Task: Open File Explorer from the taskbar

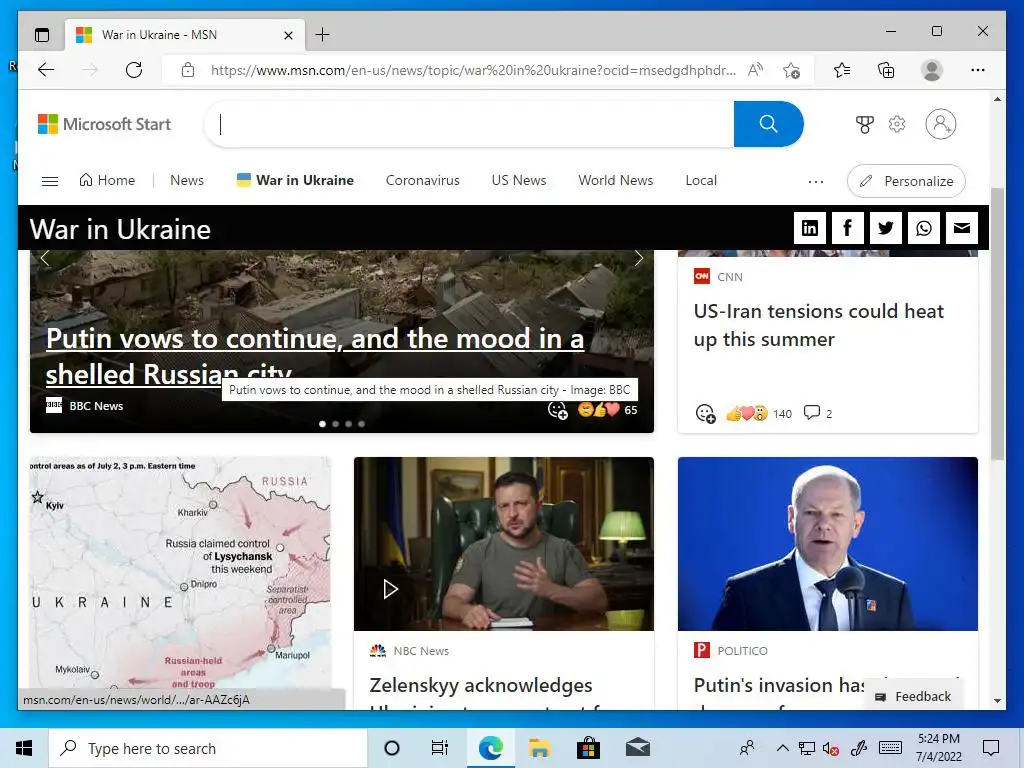Action: [x=539, y=748]
